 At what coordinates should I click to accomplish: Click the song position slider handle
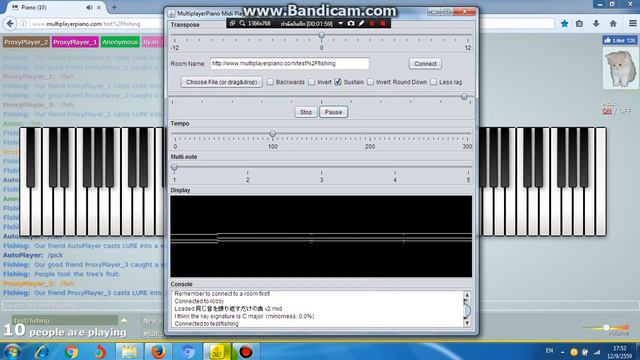(464, 97)
